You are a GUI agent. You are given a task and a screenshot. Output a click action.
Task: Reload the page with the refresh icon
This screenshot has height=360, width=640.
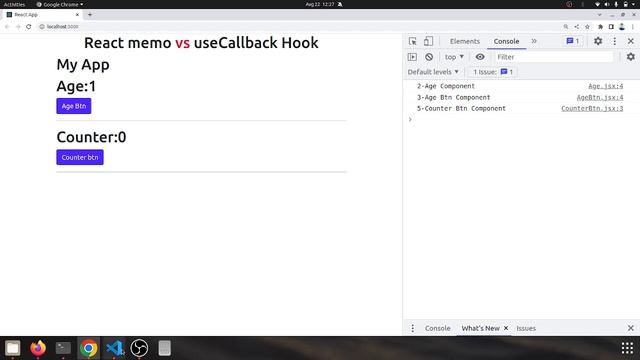tap(29, 27)
